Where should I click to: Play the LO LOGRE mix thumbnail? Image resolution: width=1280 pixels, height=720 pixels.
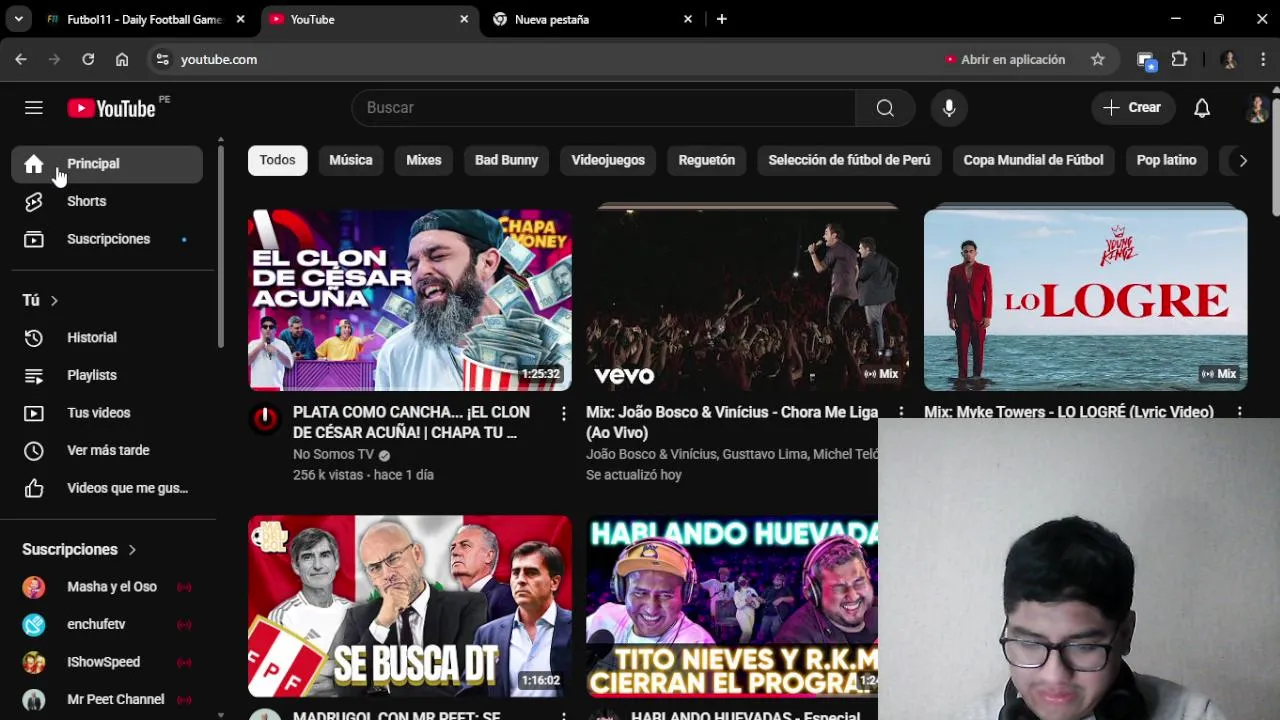click(1085, 300)
